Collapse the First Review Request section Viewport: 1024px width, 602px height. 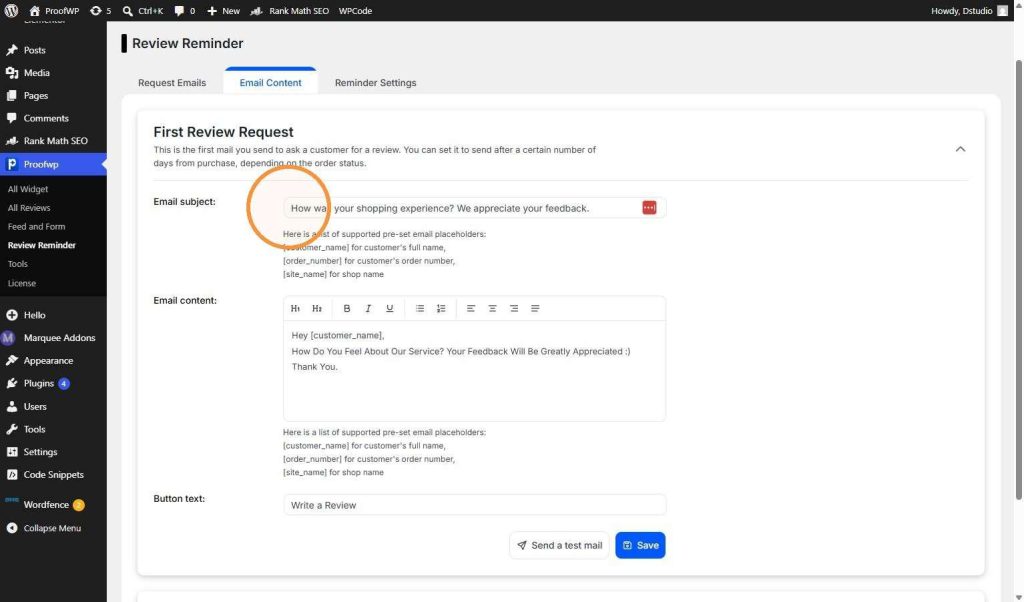click(960, 149)
